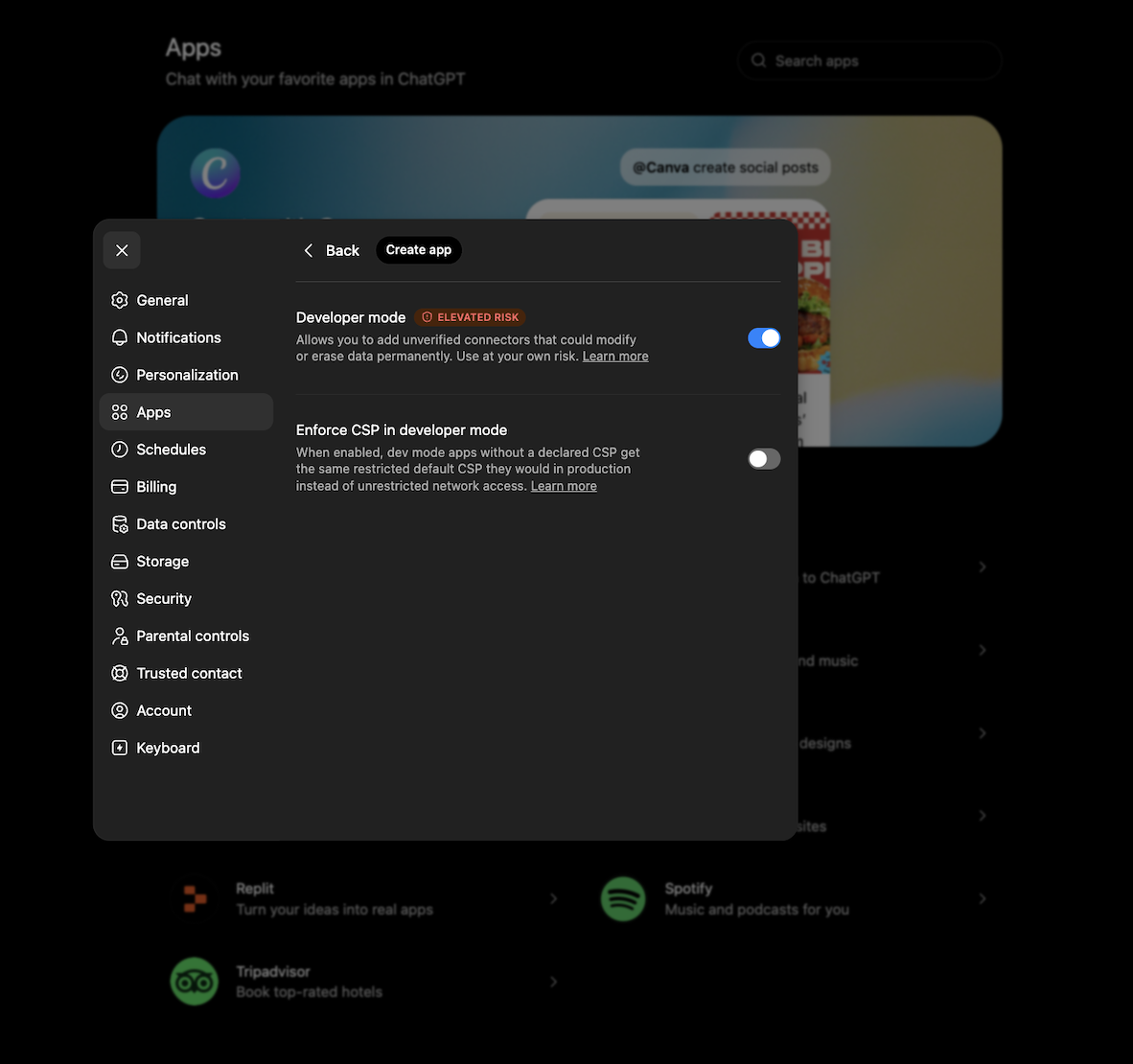
Task: Click the Elevated Risk warning icon
Action: point(428,317)
